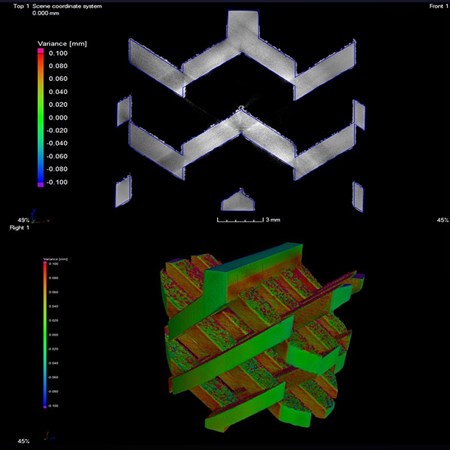The width and height of the screenshot is (450, 450).
Task: Click the purple lower cap of the large color bar
Action: 40,184
